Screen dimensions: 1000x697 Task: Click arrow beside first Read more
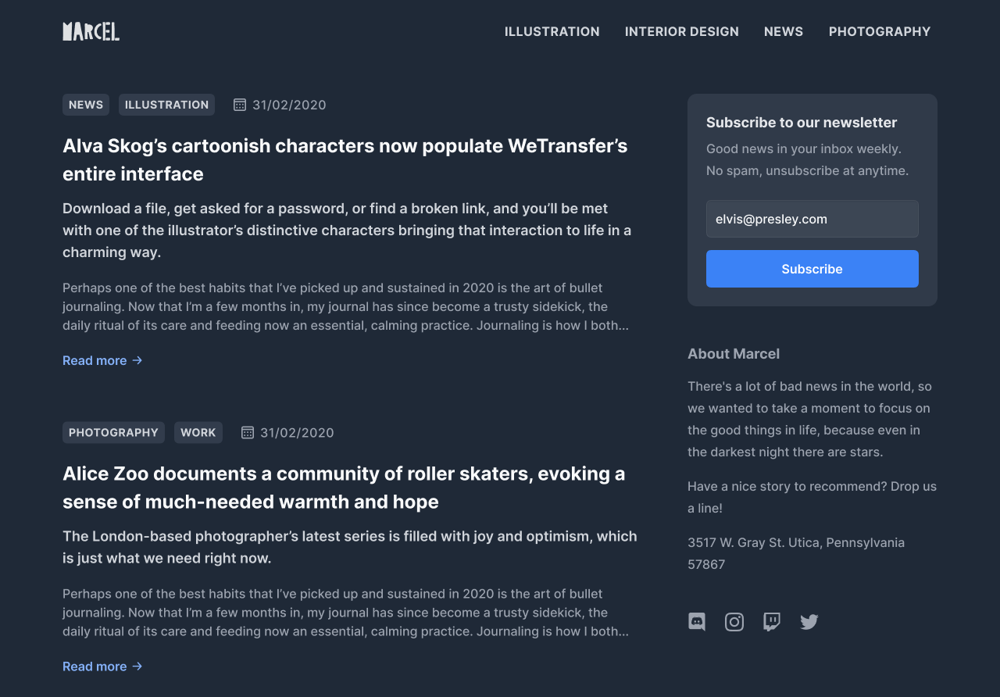point(137,360)
